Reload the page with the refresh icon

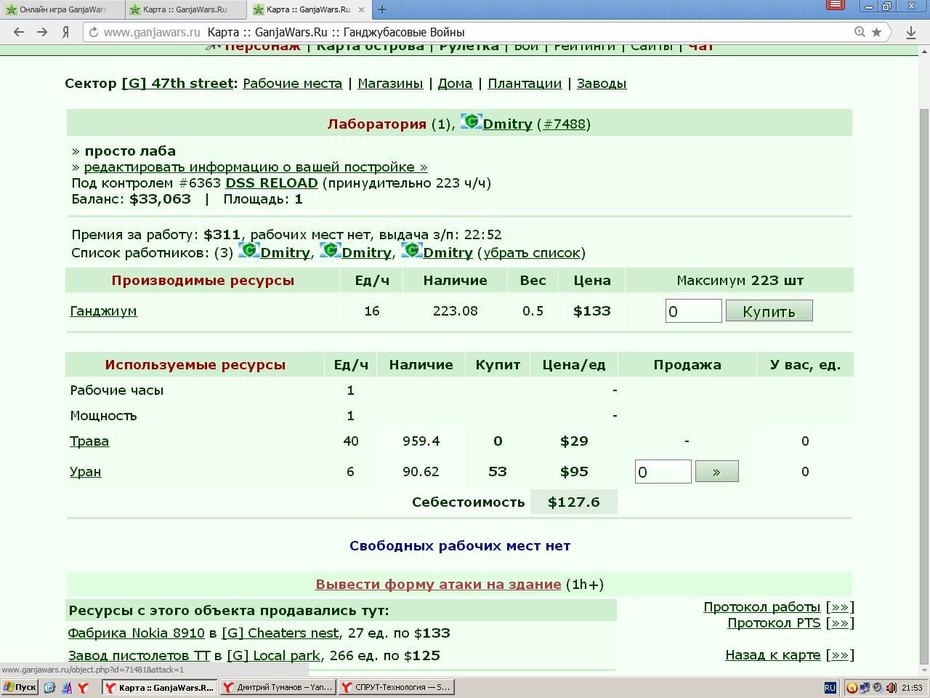pos(93,33)
